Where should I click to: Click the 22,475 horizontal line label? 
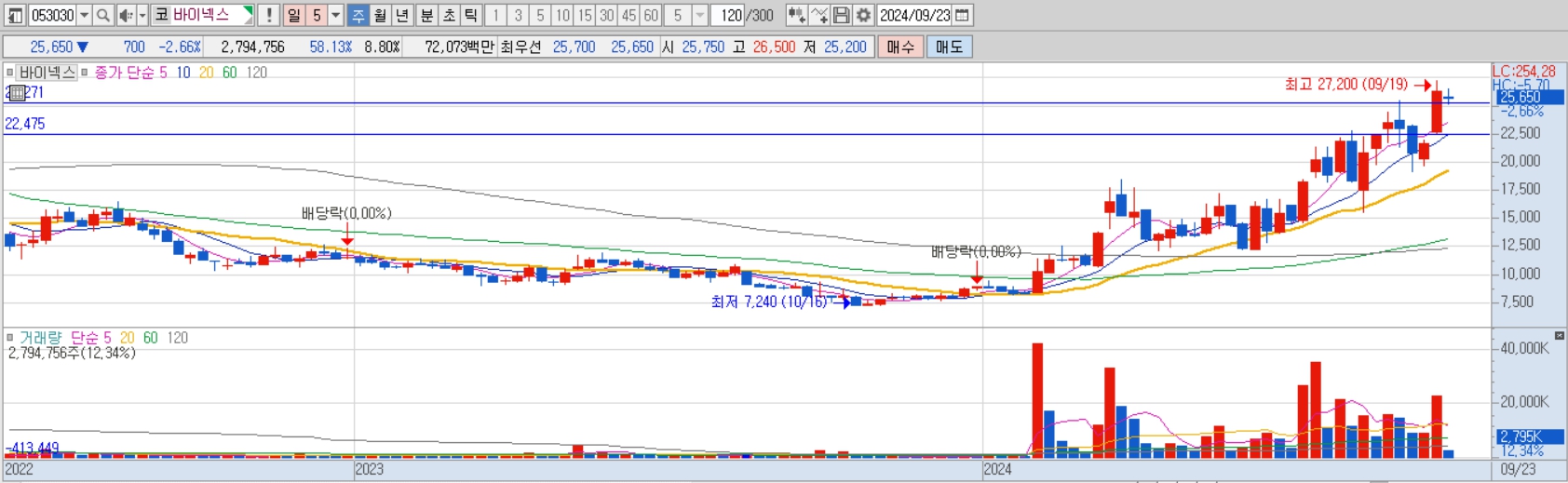click(25, 124)
